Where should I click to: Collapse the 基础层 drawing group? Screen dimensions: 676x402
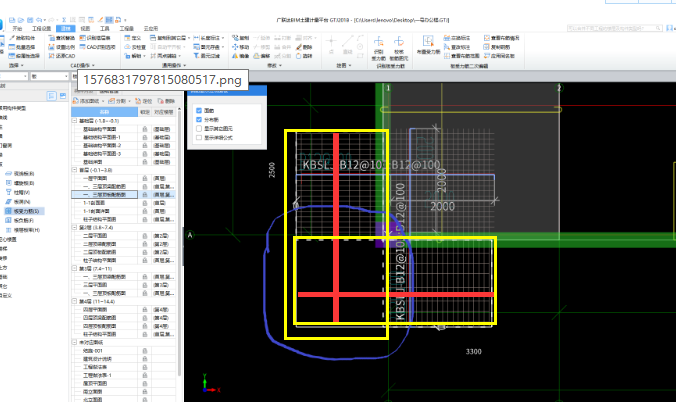(x=75, y=121)
